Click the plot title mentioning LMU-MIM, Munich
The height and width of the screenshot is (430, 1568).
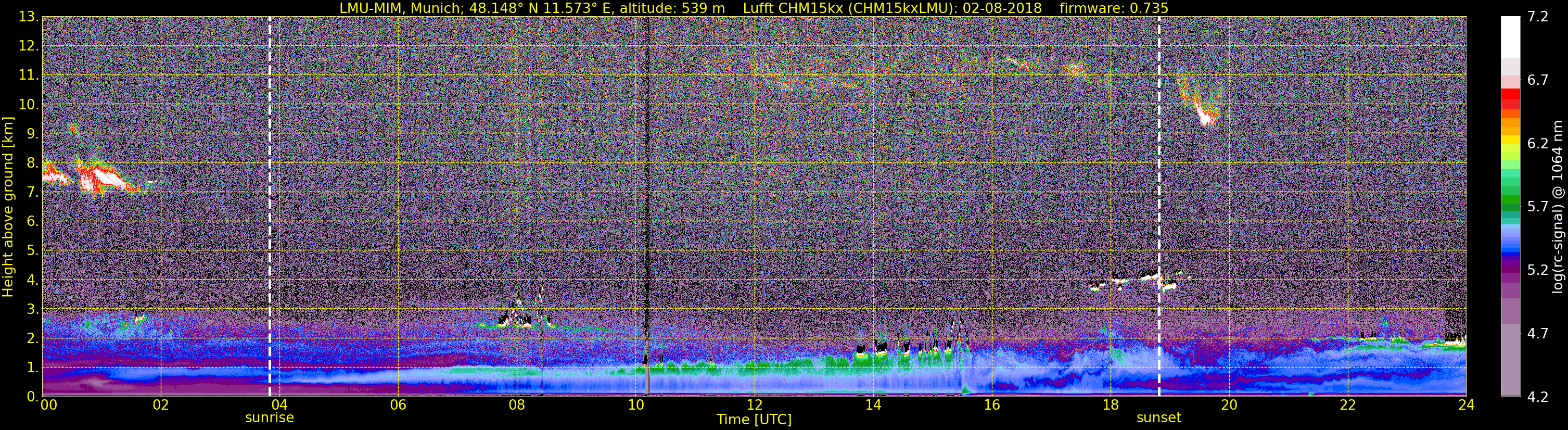click(x=754, y=8)
